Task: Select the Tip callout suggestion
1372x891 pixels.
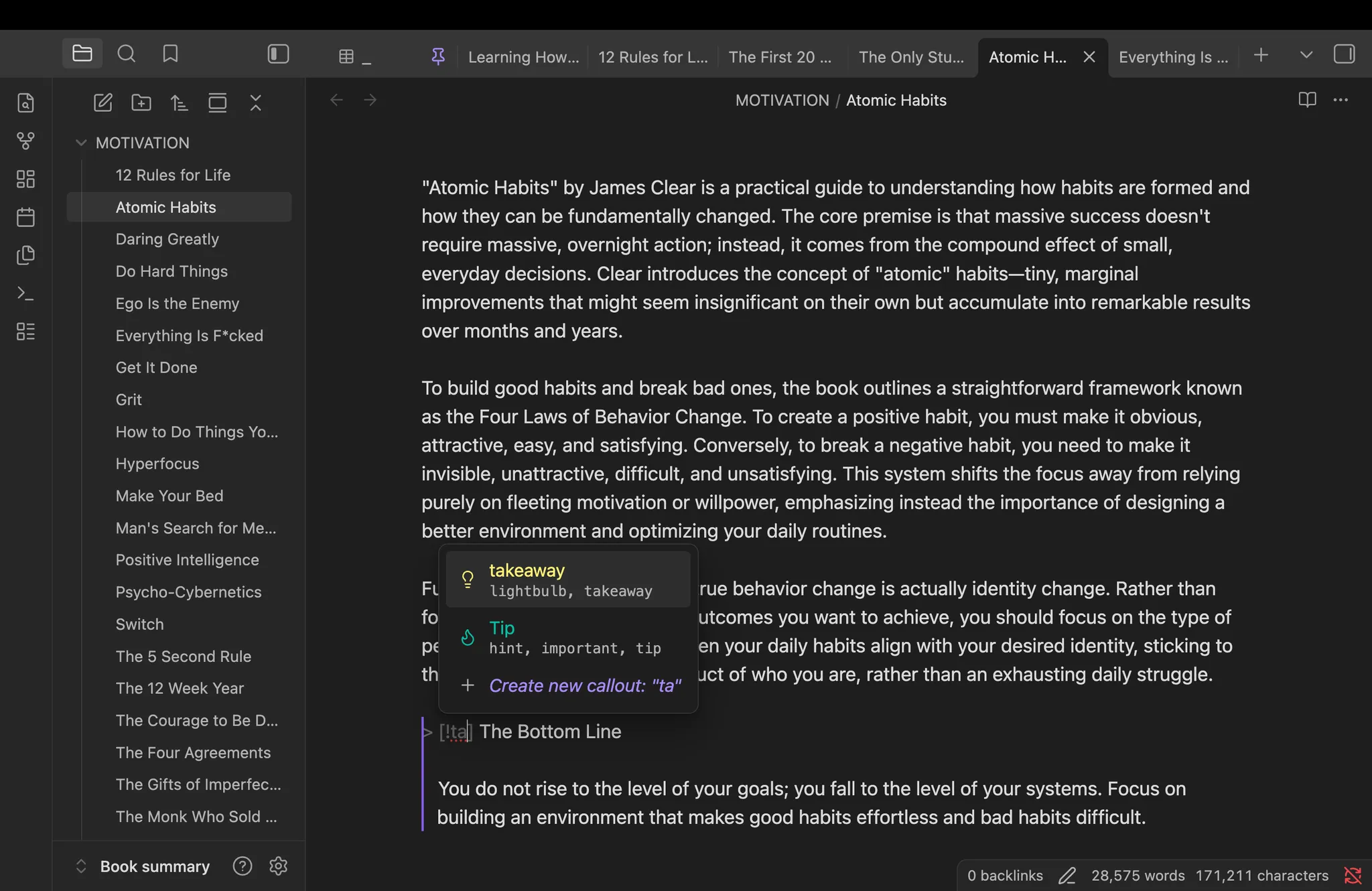Action: pos(568,637)
